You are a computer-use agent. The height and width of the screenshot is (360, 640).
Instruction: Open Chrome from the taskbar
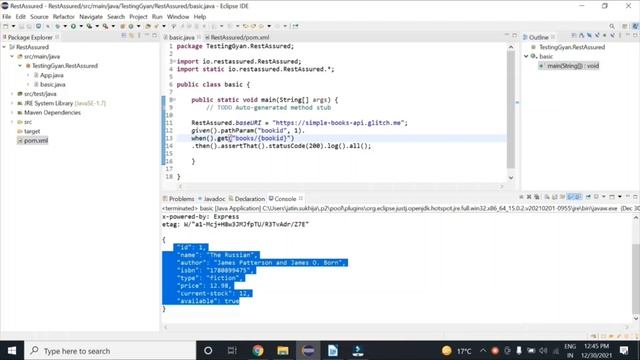point(258,351)
